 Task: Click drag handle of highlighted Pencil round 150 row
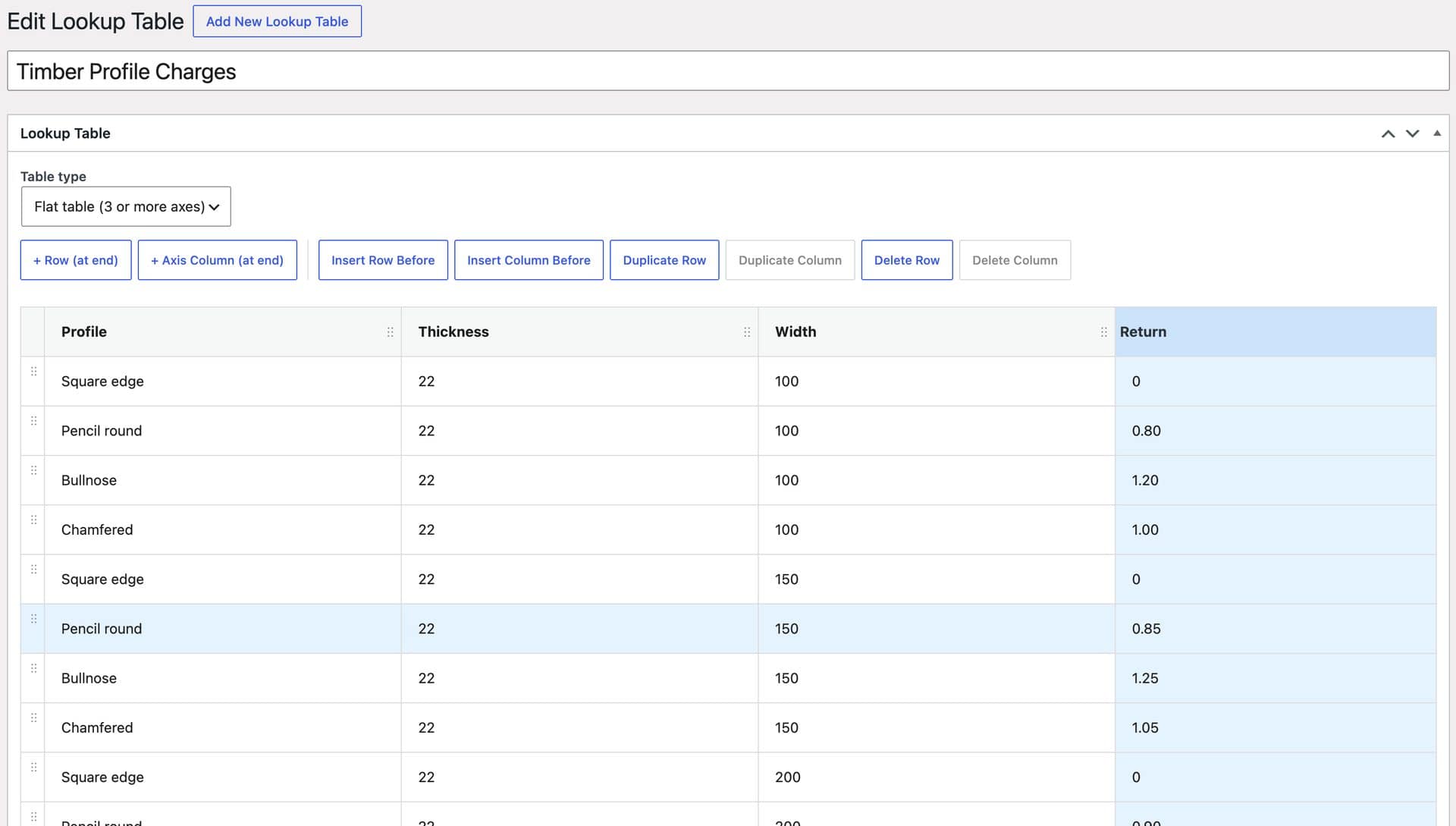coord(33,619)
